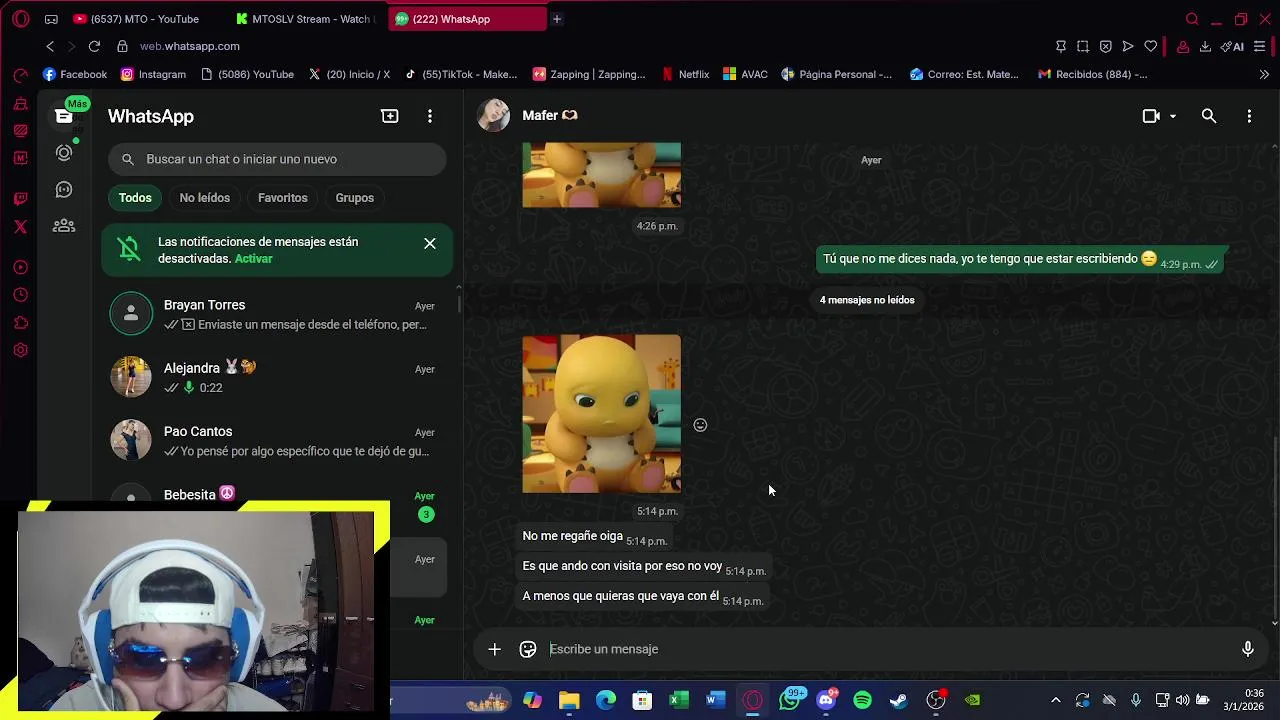Image resolution: width=1280 pixels, height=720 pixels.
Task: Open Mafer's profile picture in header
Action: (494, 116)
